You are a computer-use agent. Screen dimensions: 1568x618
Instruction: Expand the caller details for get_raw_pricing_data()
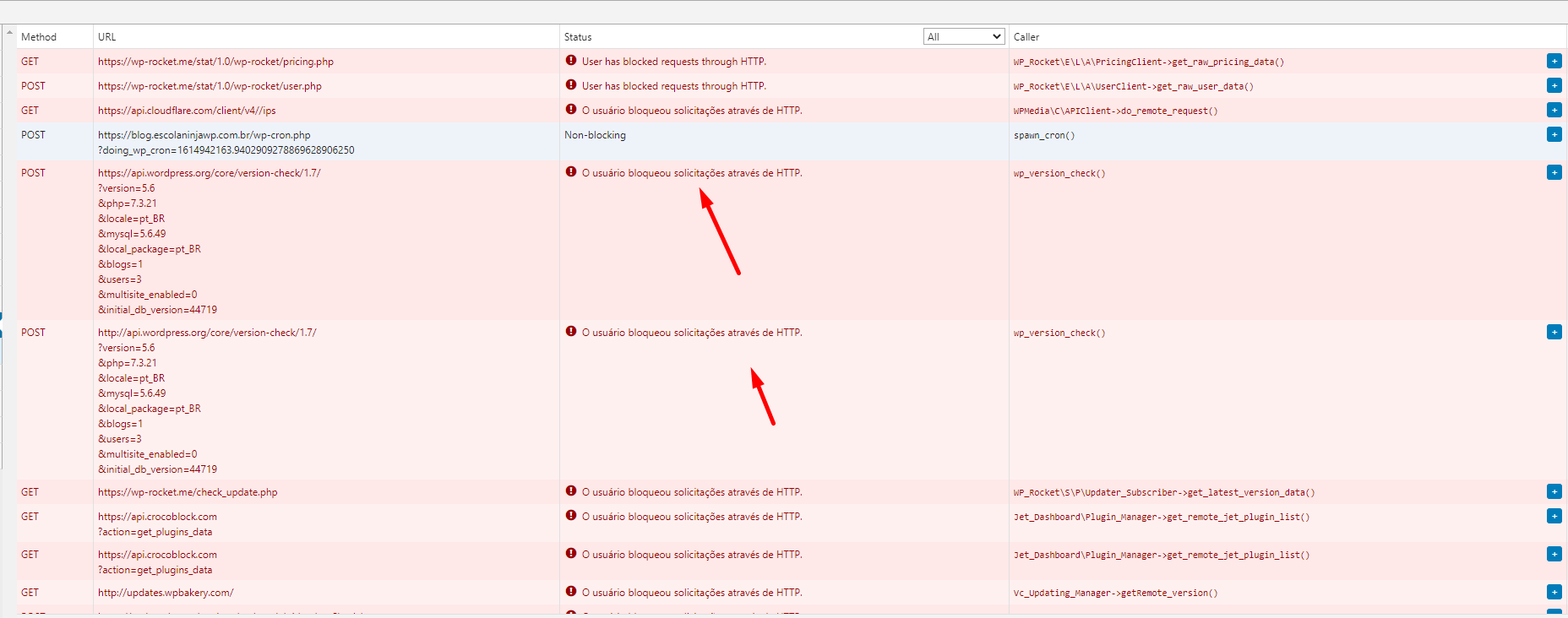tap(1554, 61)
